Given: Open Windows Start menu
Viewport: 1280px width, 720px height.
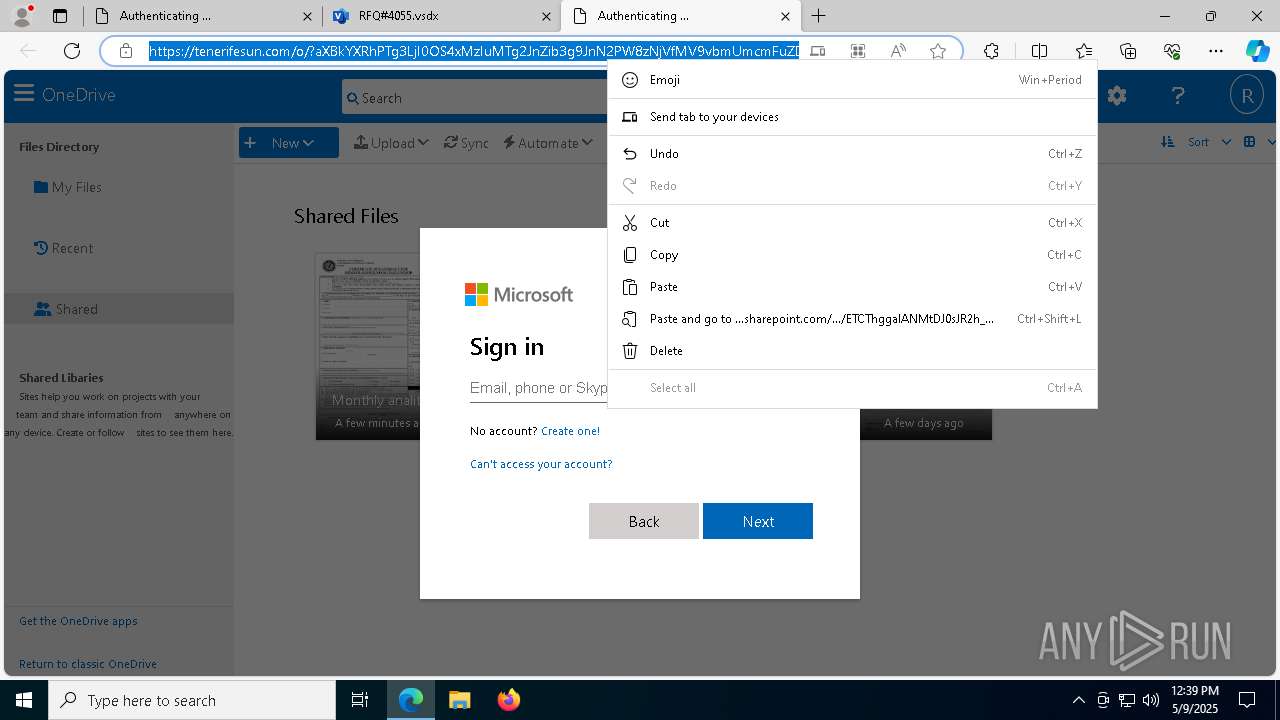Looking at the screenshot, I should tap(24, 700).
